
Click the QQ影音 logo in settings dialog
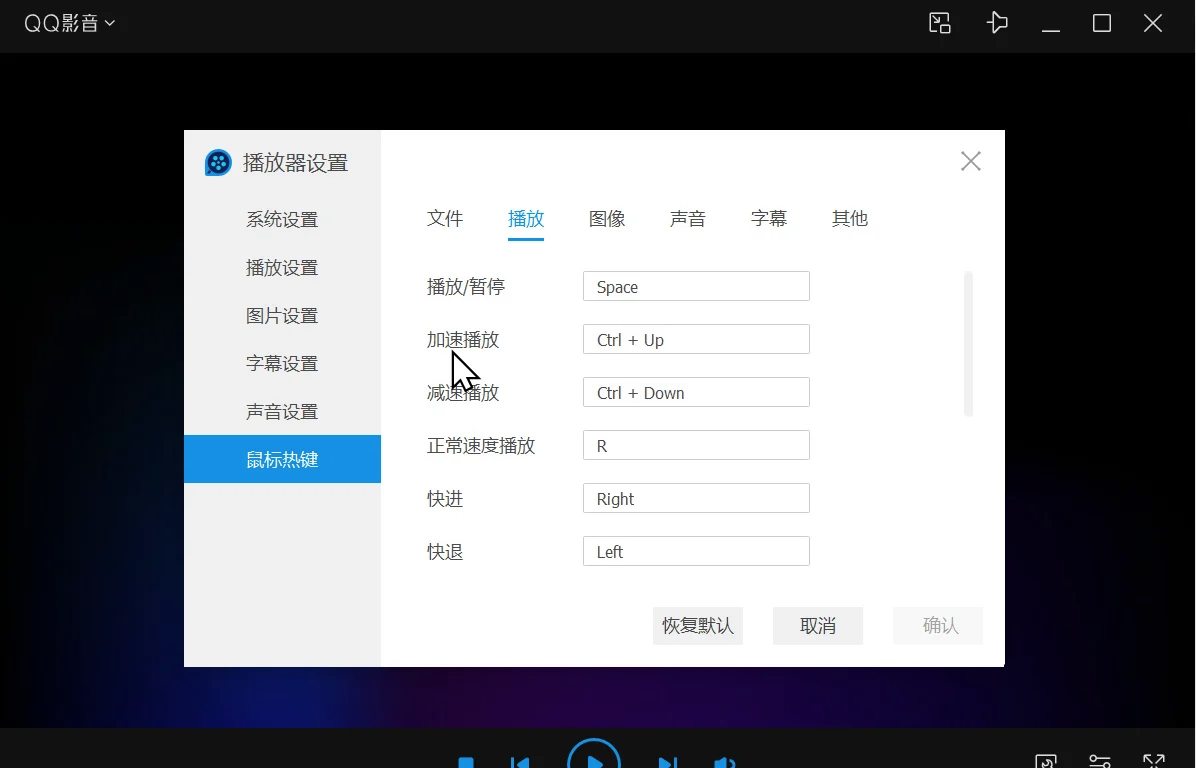pos(218,162)
